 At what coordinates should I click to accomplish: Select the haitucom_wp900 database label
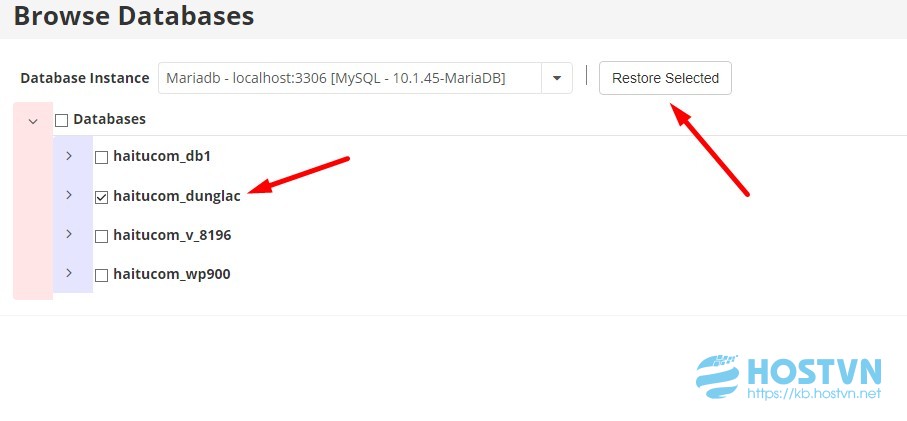172,274
